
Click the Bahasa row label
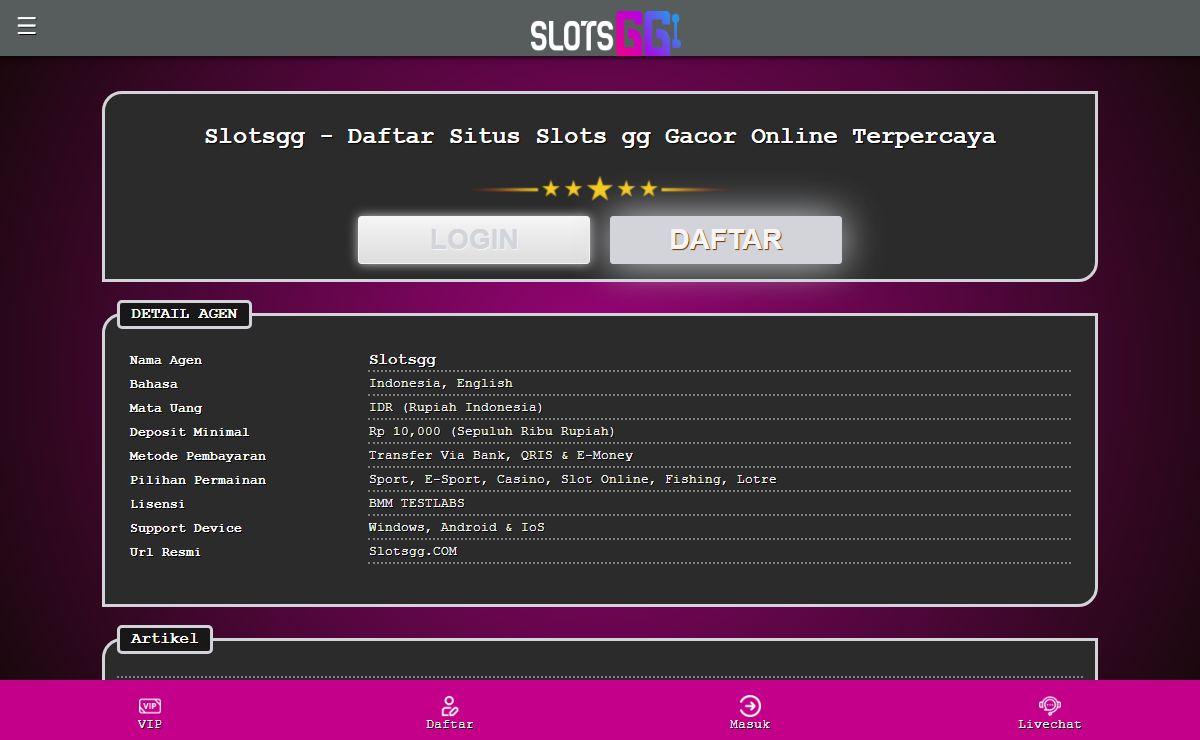pos(154,384)
